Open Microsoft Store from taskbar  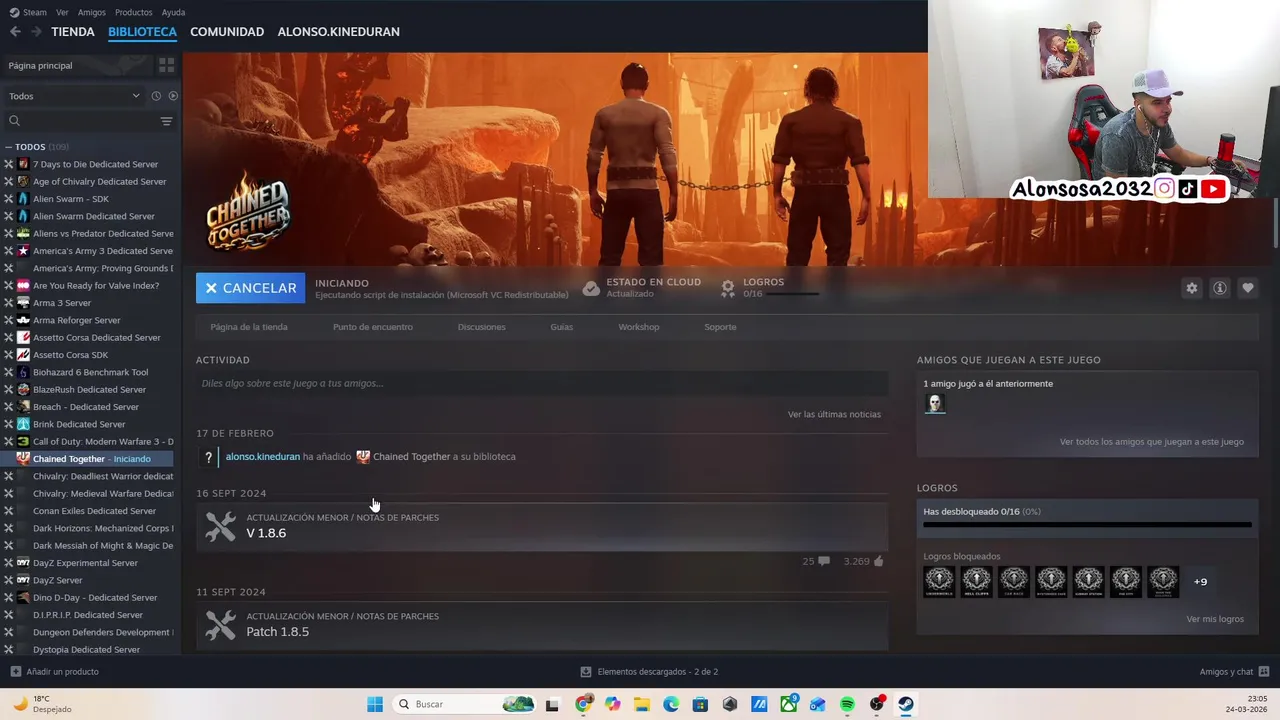coord(700,704)
